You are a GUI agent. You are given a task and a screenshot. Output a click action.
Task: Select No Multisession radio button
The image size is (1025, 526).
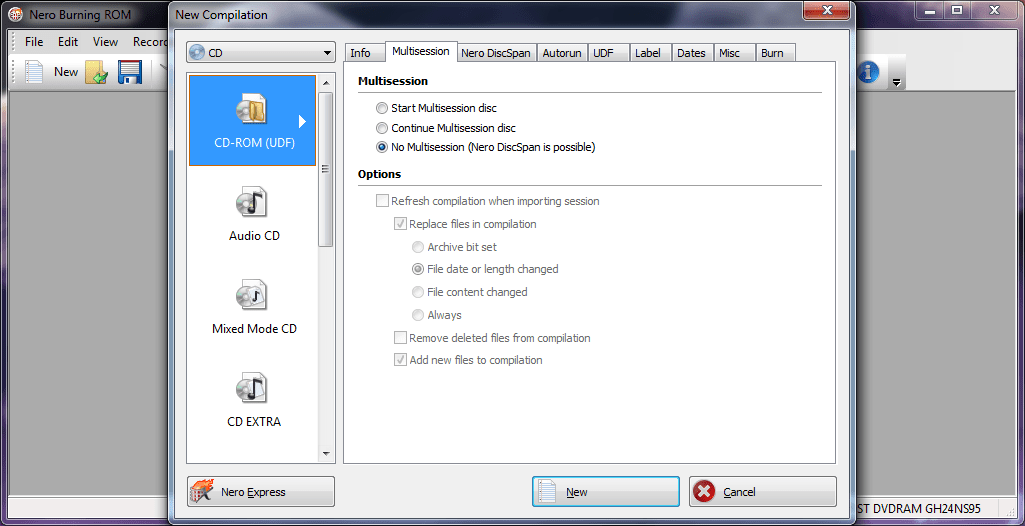click(x=382, y=147)
